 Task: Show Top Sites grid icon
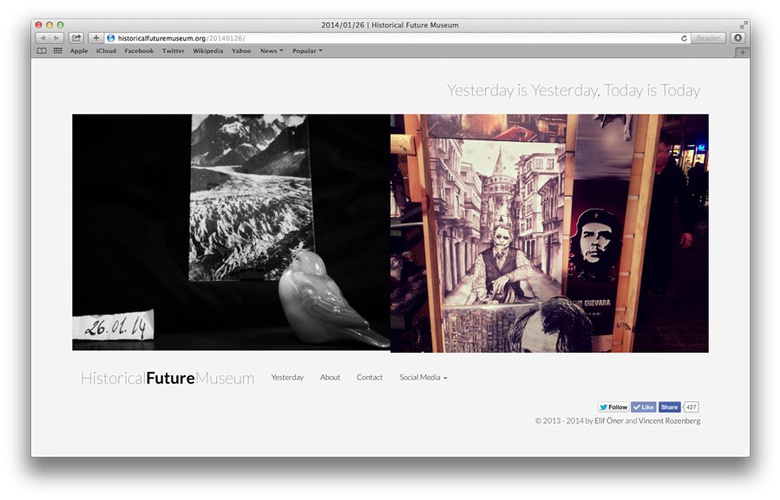[x=57, y=50]
